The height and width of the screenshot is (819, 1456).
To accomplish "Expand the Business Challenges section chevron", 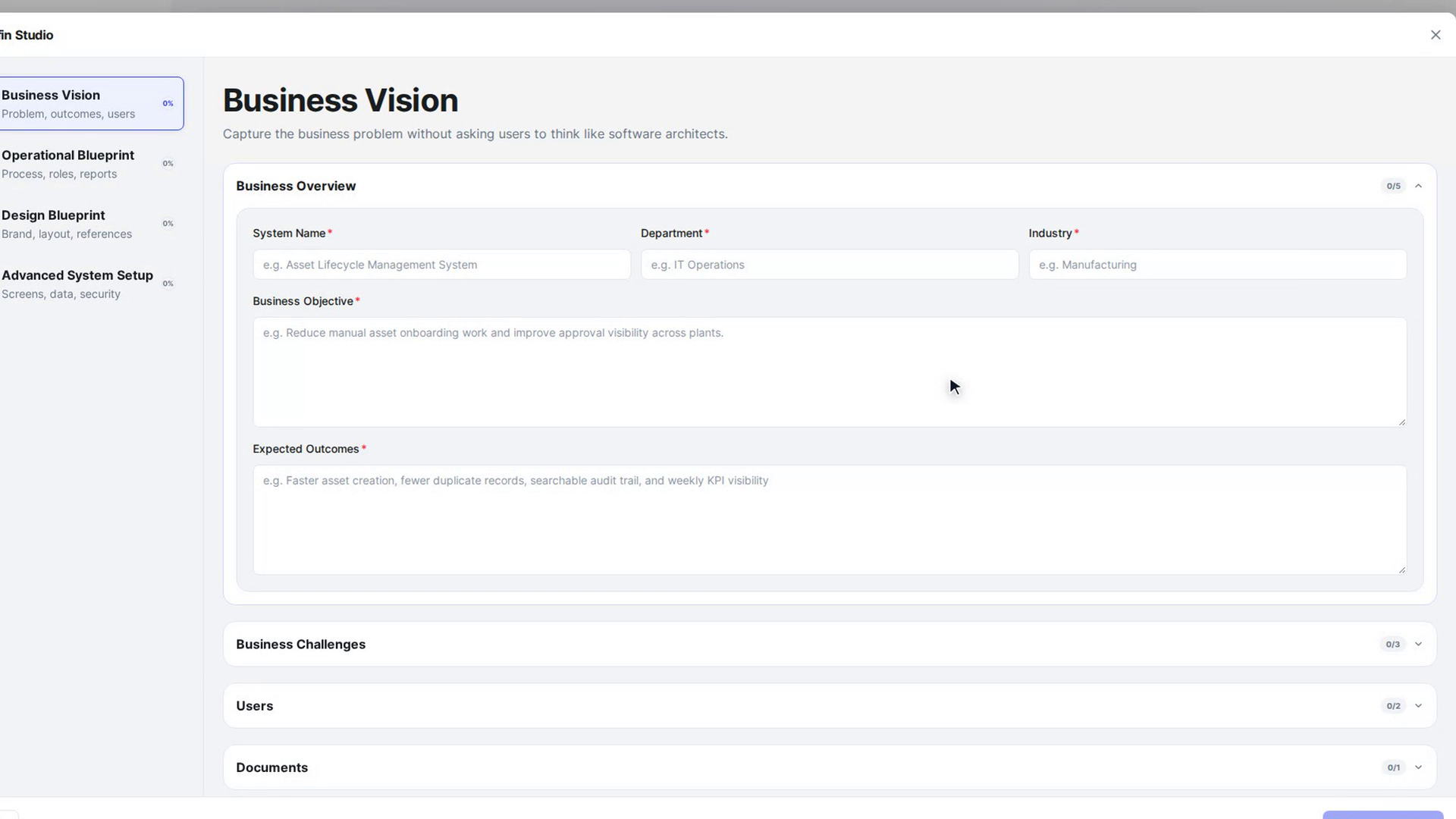I will coord(1418,644).
